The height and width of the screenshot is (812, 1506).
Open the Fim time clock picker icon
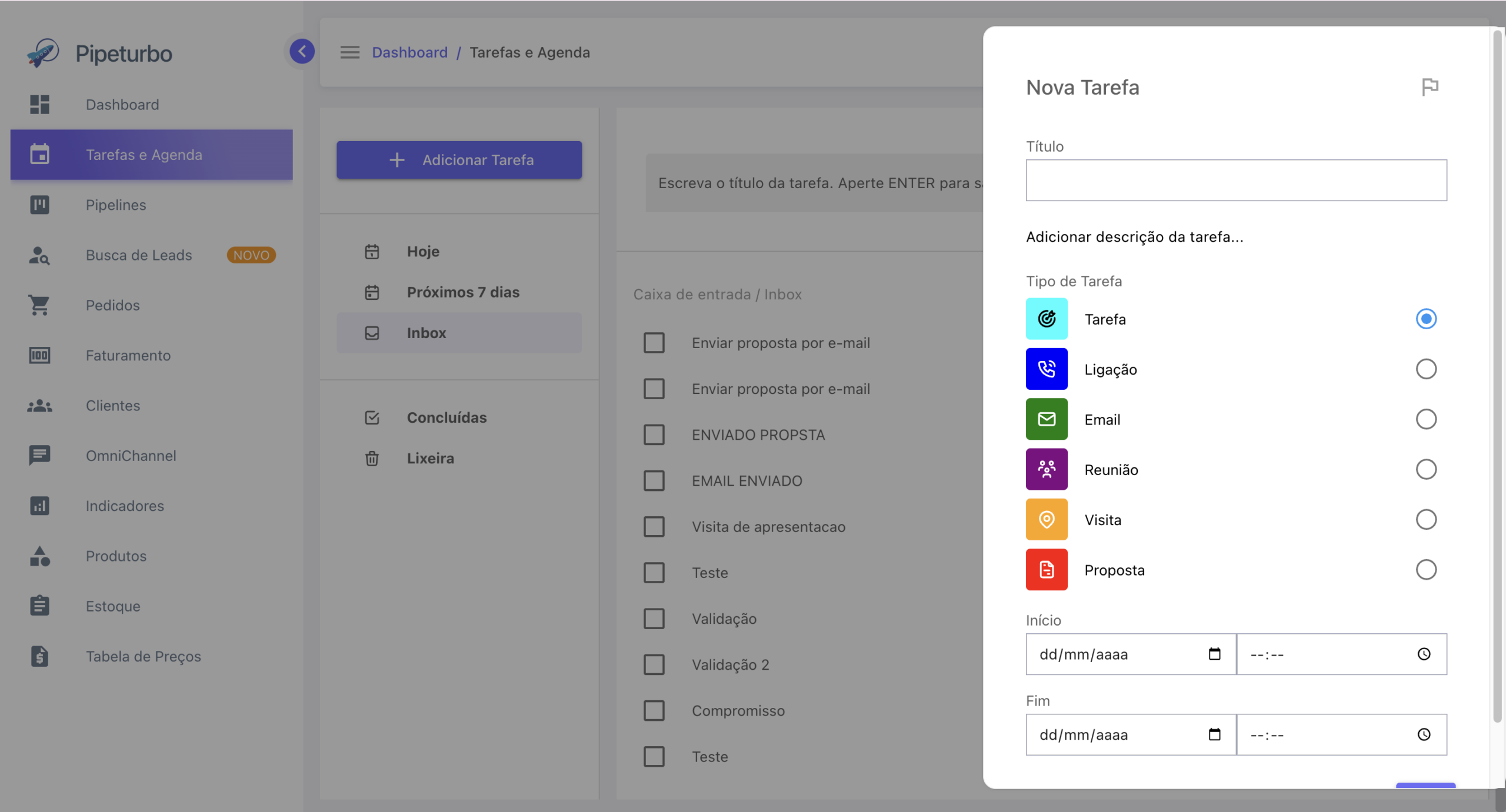coord(1424,734)
